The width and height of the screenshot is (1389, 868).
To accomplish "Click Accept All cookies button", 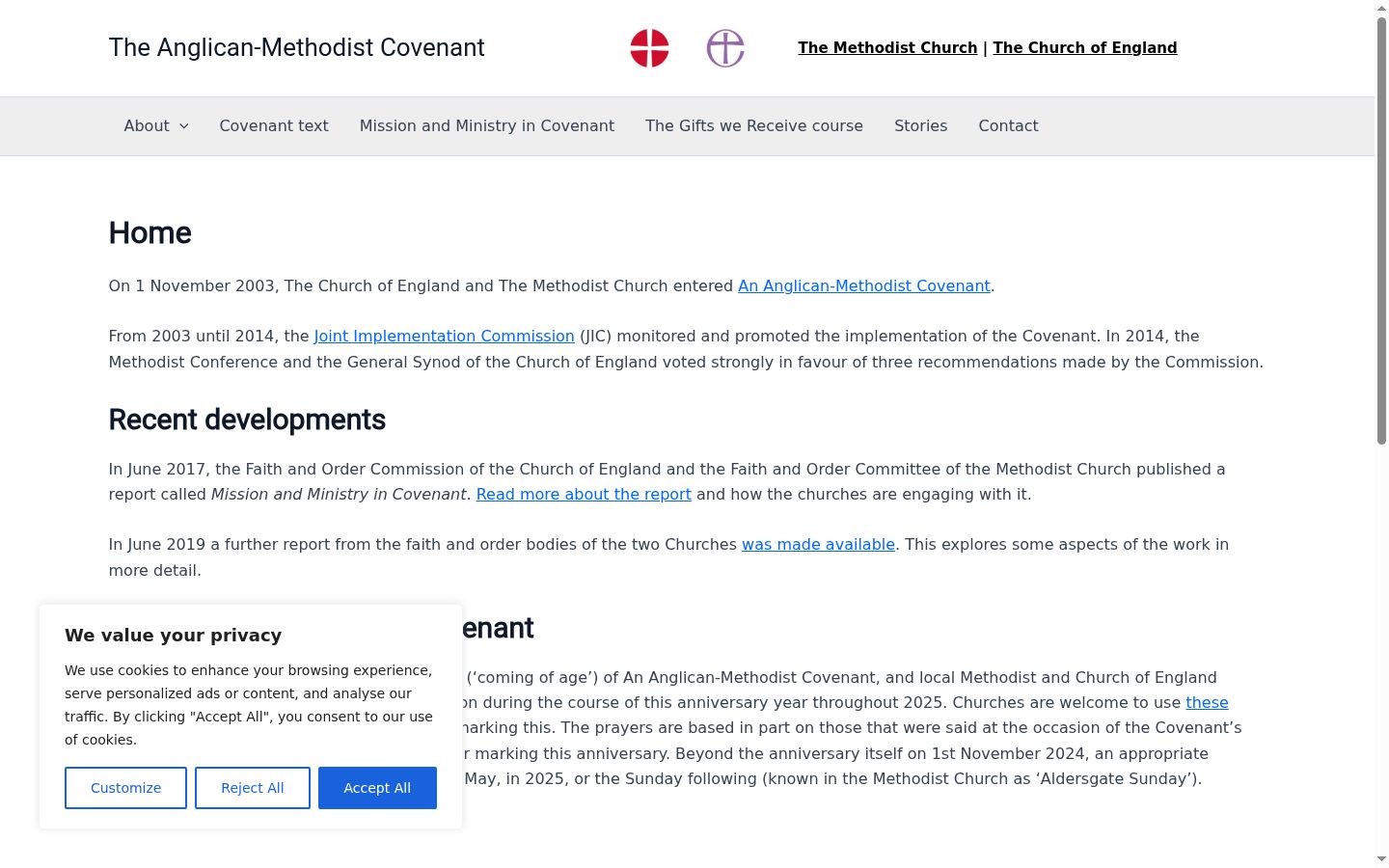I will coord(377,788).
